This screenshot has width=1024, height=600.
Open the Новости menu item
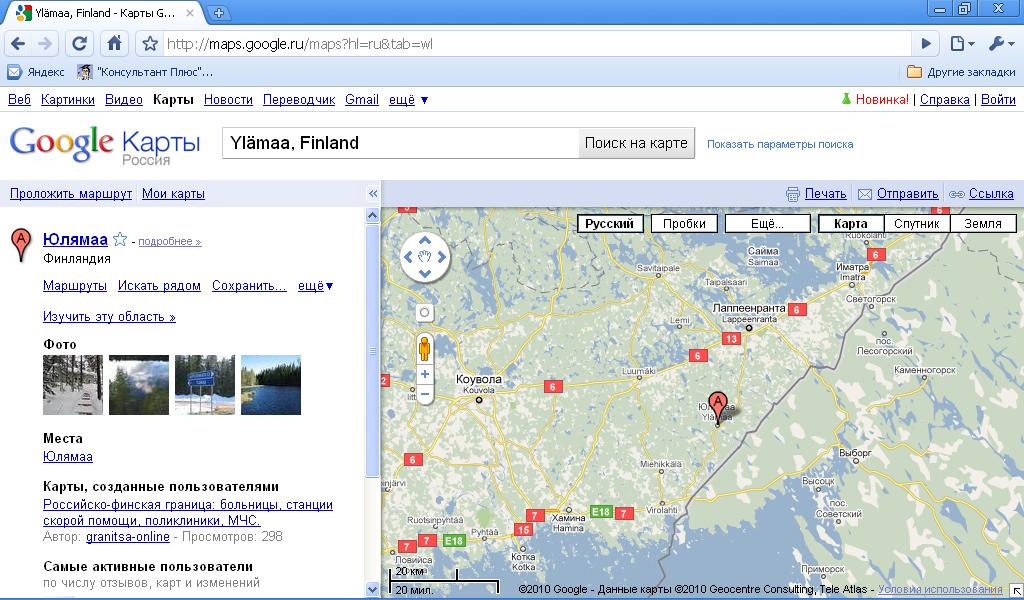(x=228, y=100)
